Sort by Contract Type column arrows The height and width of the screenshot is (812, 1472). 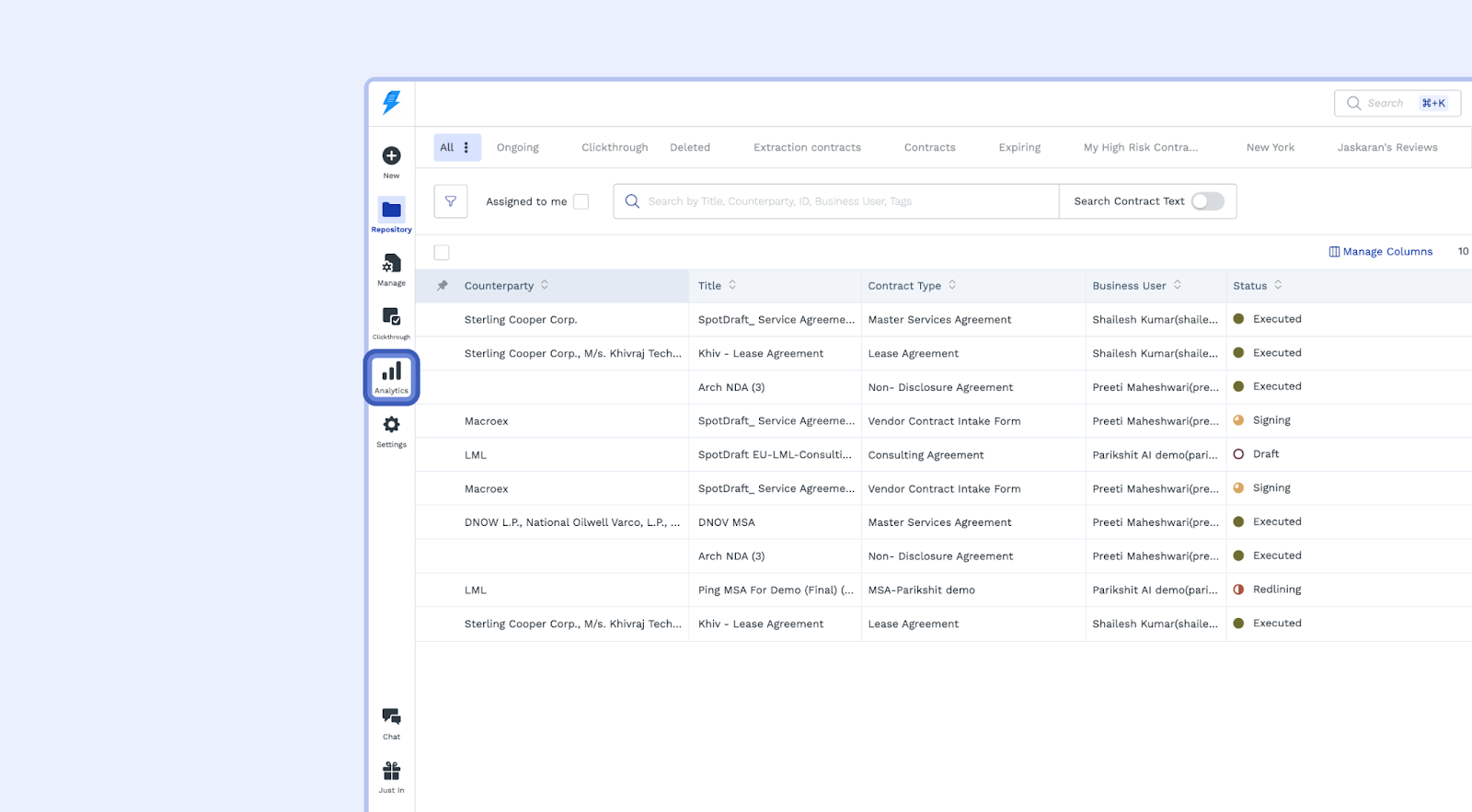click(x=952, y=285)
